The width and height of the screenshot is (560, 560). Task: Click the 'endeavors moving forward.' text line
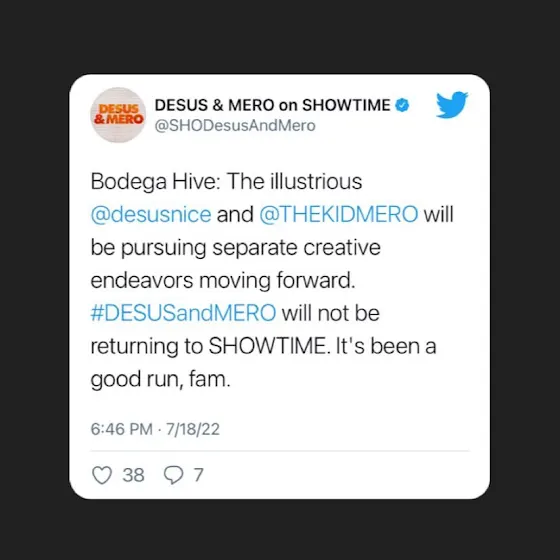click(x=223, y=280)
